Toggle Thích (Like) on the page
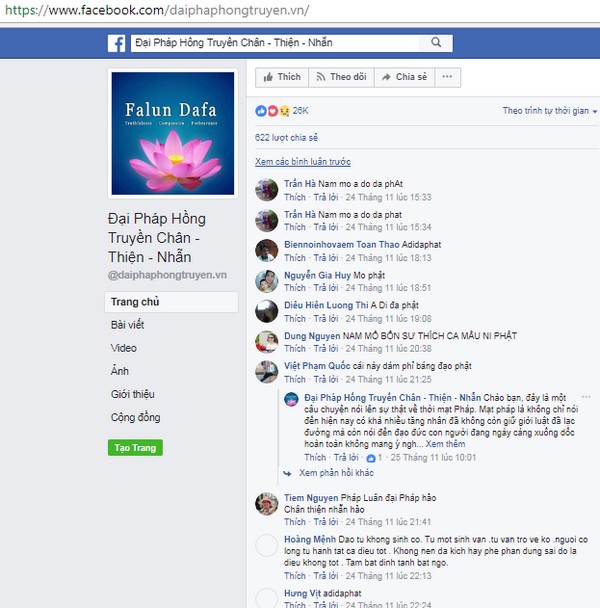The width and height of the screenshot is (600, 608). coord(282,77)
